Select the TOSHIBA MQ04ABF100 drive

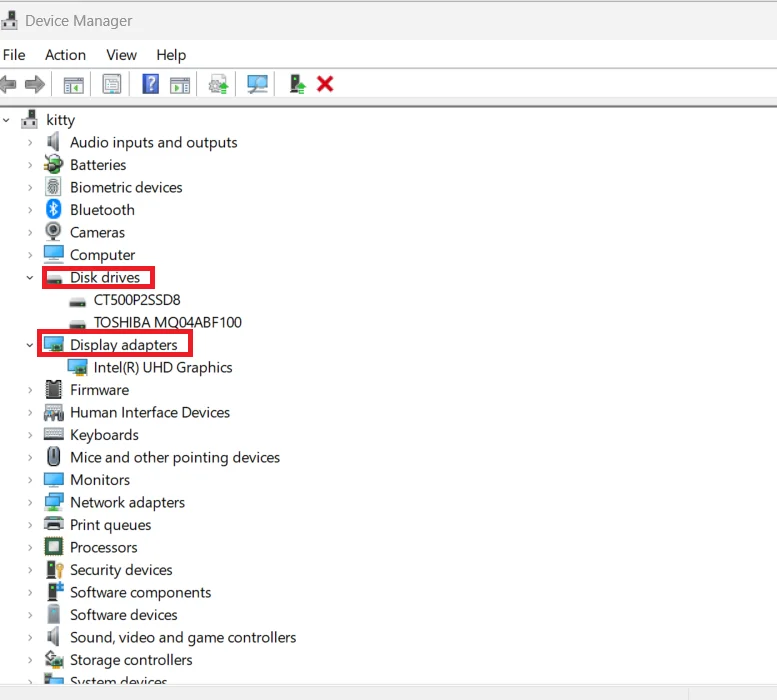click(x=167, y=323)
